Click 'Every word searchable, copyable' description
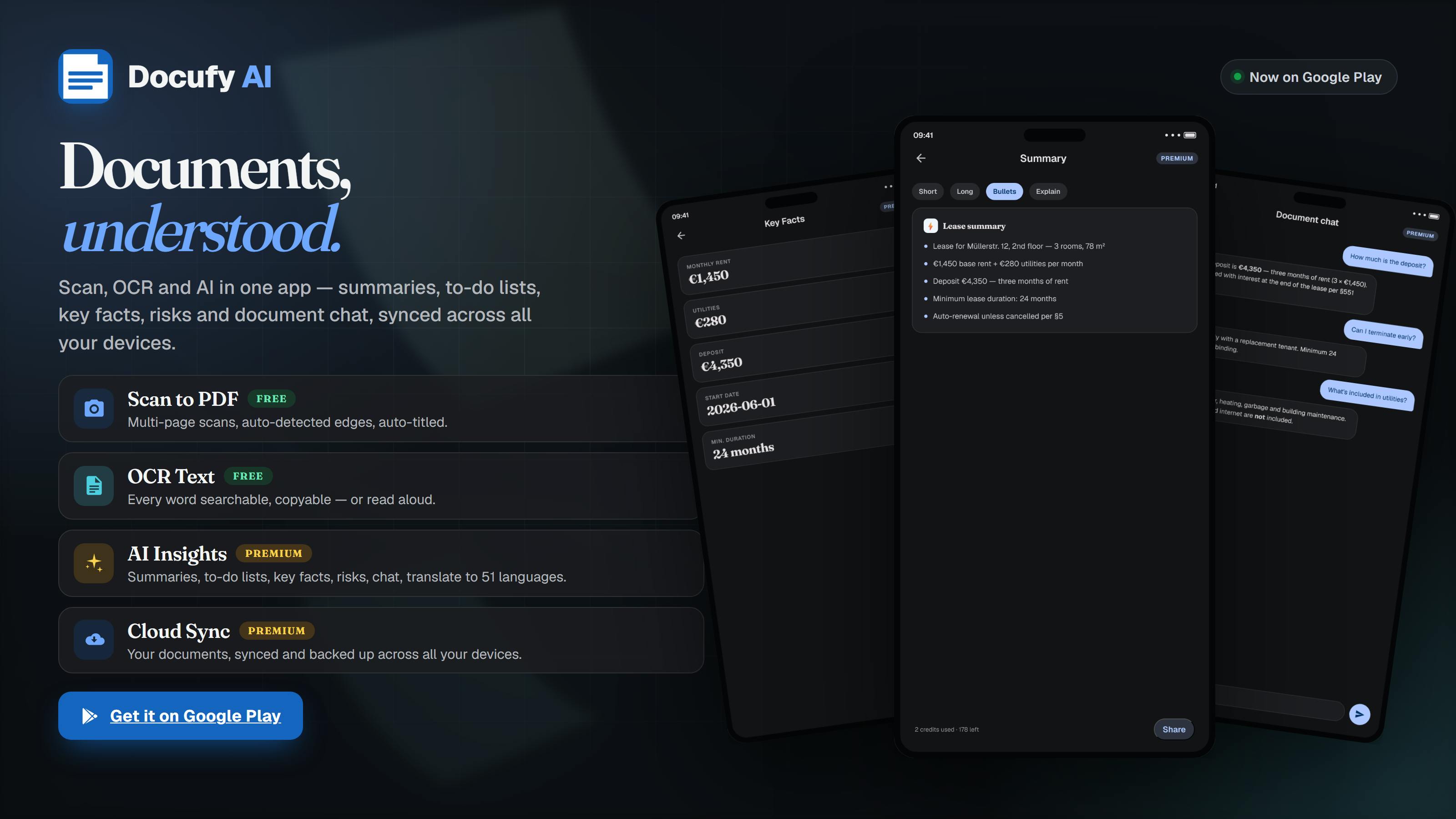The image size is (1456, 819). [x=282, y=500]
